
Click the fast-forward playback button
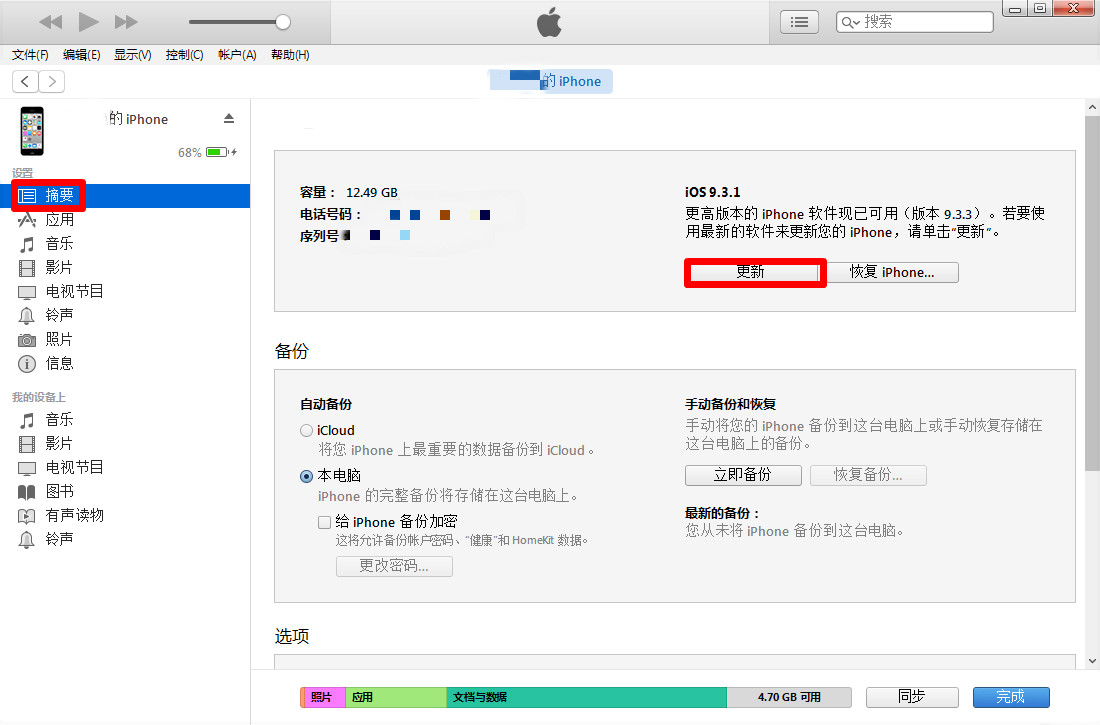(126, 22)
